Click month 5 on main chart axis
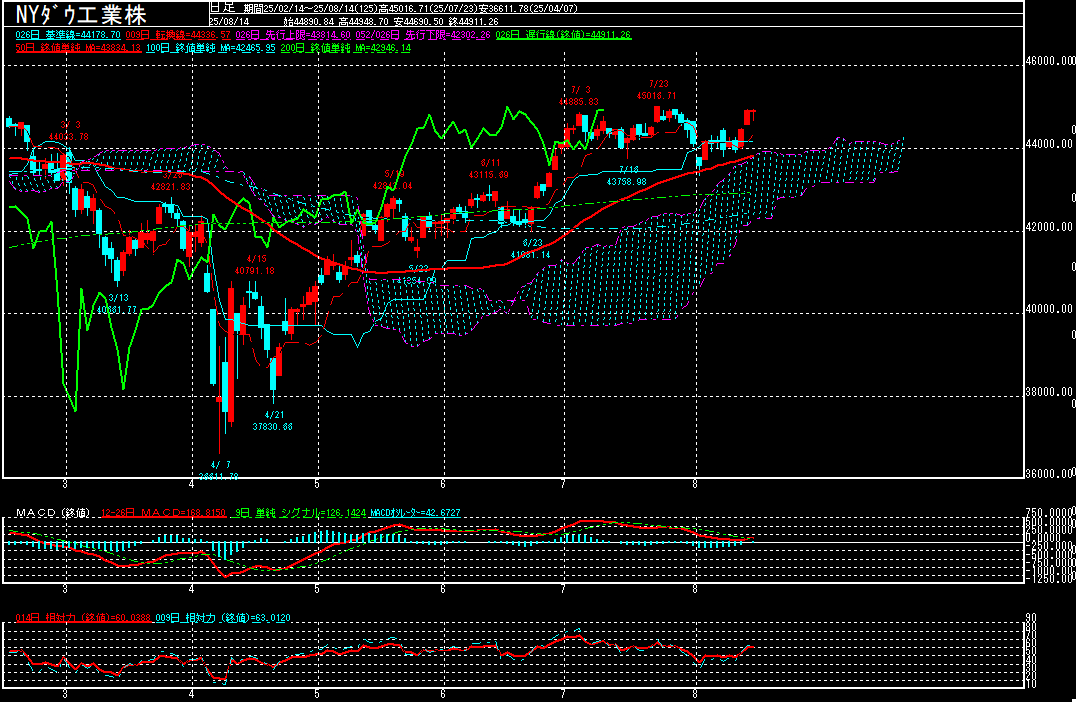The image size is (1076, 702). (x=317, y=484)
